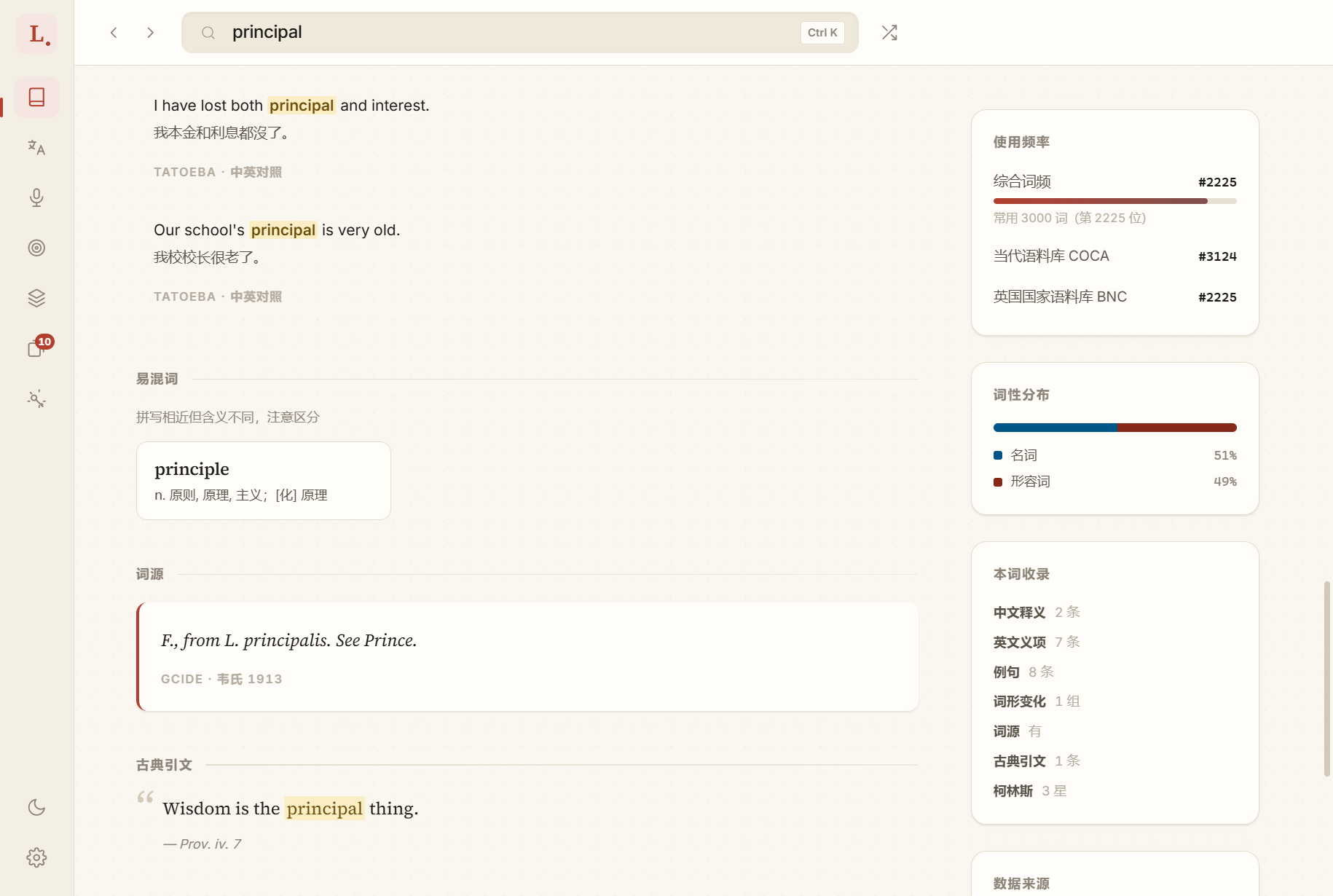This screenshot has height=896, width=1333.
Task: Open the confusable word card principle
Action: point(264,481)
